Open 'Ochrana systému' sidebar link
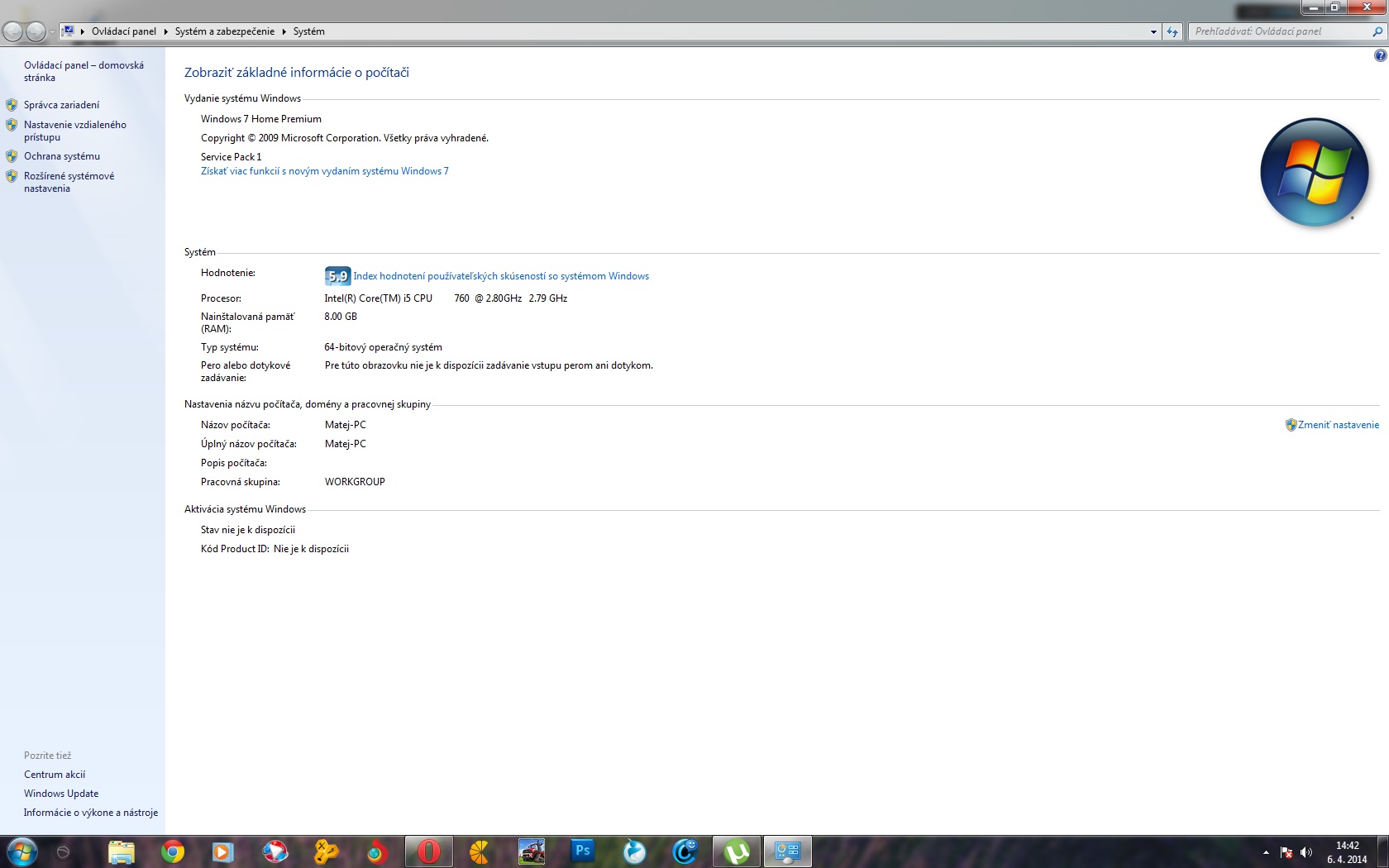The image size is (1389, 868). tap(62, 156)
